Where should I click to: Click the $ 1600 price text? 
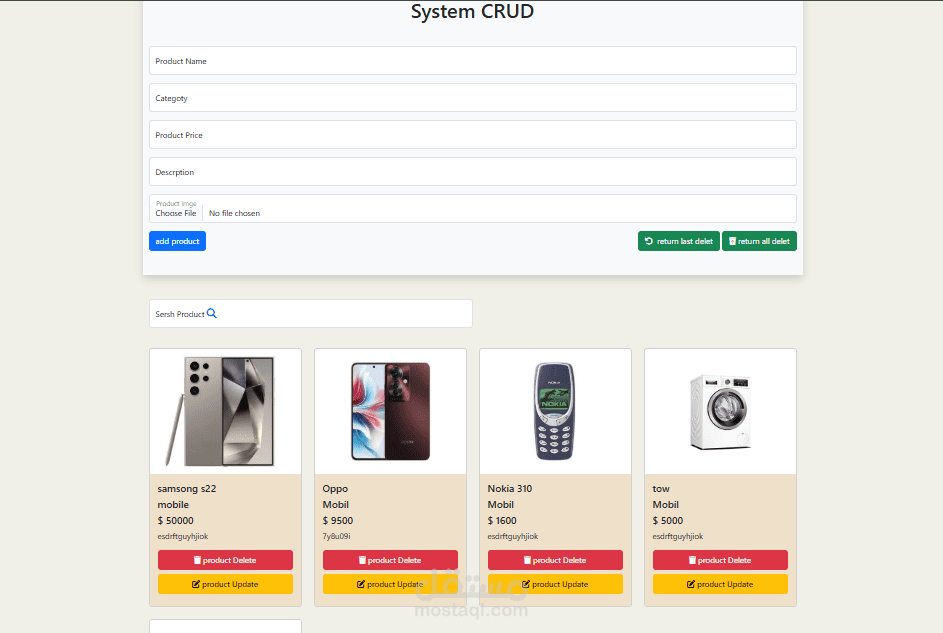pos(502,520)
